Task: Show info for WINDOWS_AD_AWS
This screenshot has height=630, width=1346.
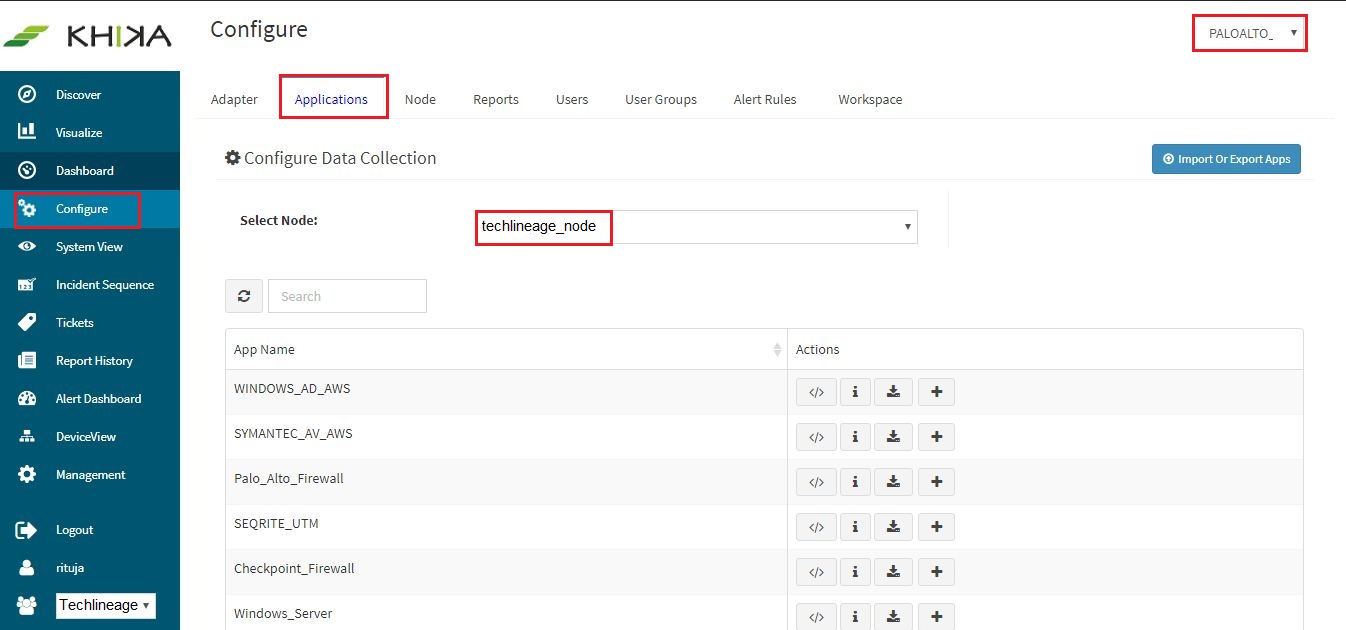Action: [x=855, y=392]
